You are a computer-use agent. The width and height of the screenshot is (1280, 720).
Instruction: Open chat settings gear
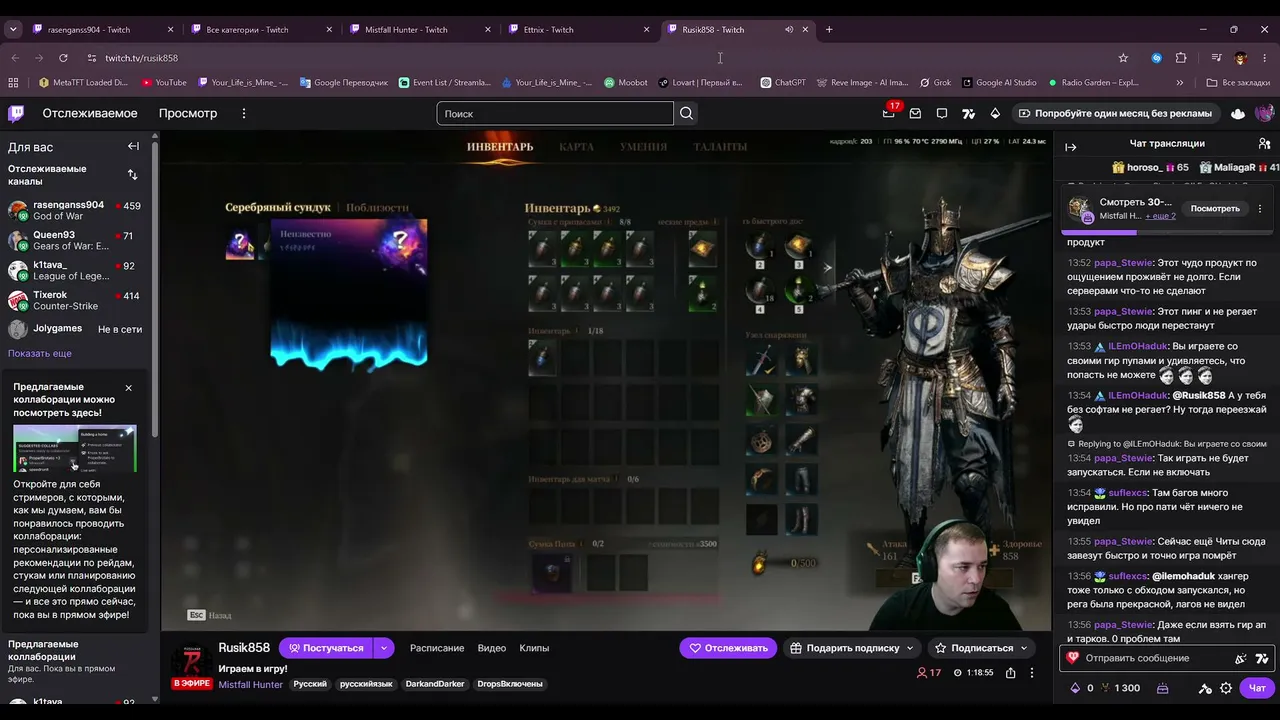(1226, 688)
